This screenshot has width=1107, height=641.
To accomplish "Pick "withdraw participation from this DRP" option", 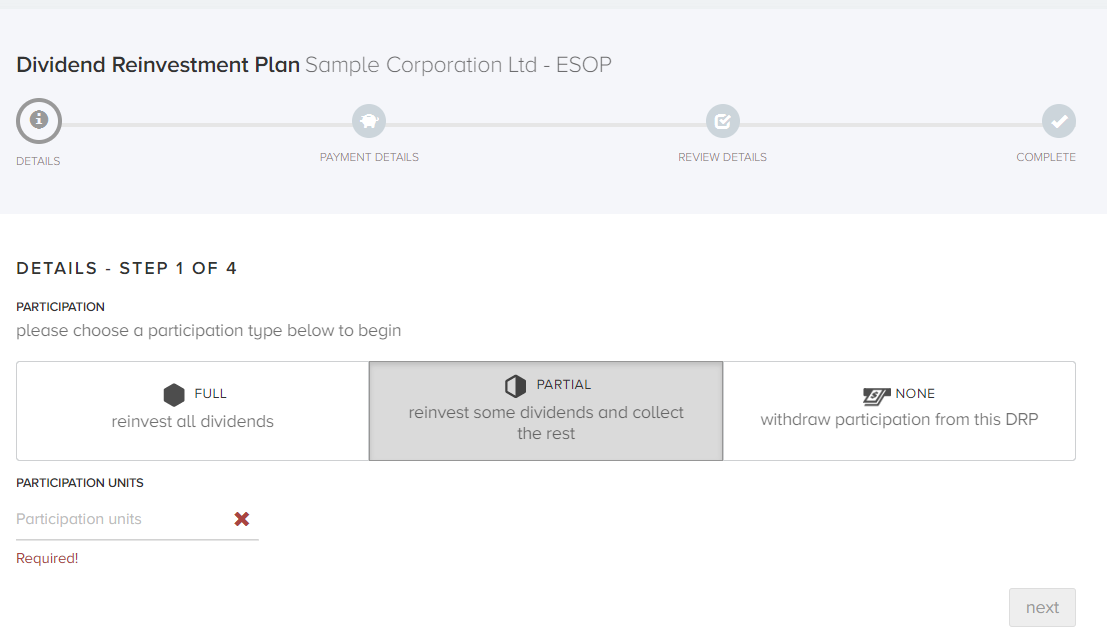I will click(899, 419).
